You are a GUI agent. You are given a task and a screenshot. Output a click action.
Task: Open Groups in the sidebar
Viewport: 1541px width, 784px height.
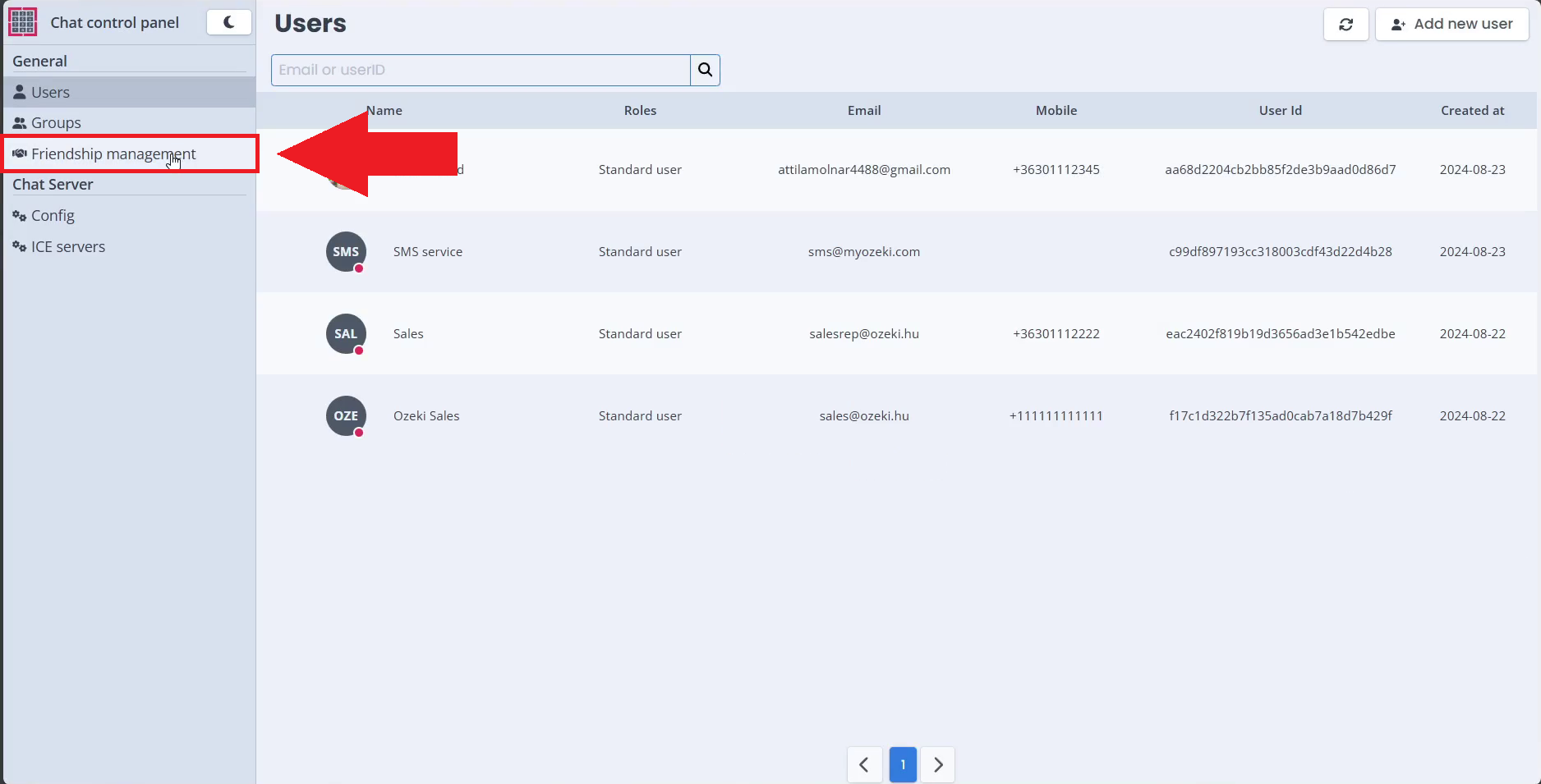56,123
